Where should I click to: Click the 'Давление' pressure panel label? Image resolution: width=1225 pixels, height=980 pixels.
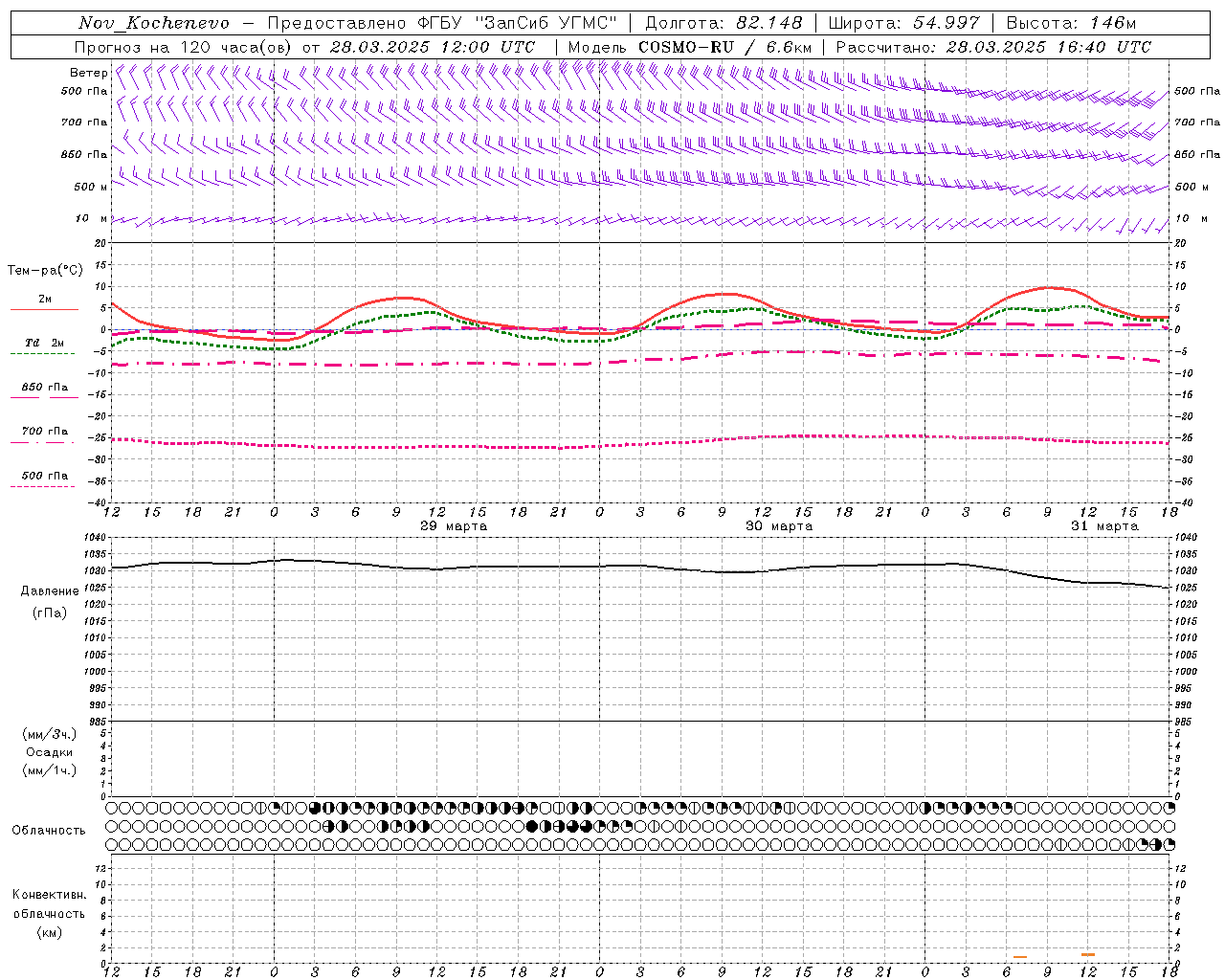point(51,591)
